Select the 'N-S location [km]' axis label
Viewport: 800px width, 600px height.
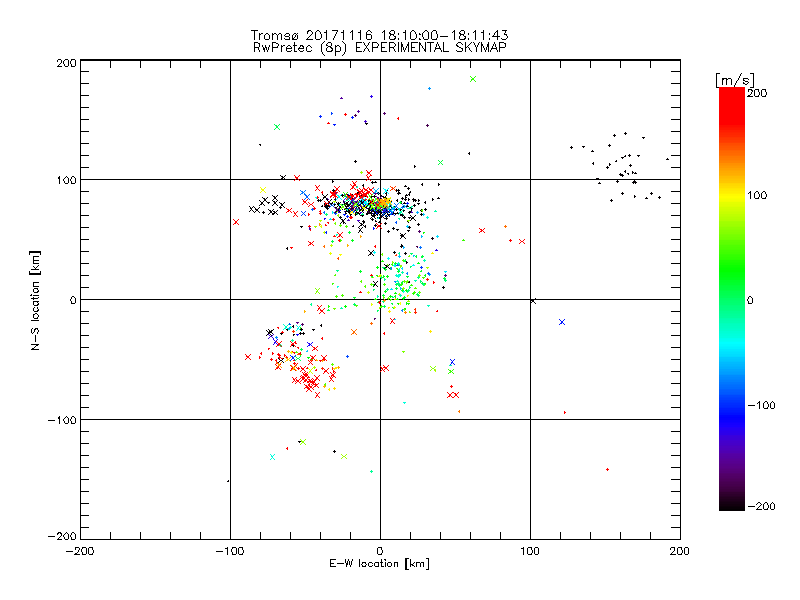pyautogui.click(x=35, y=300)
